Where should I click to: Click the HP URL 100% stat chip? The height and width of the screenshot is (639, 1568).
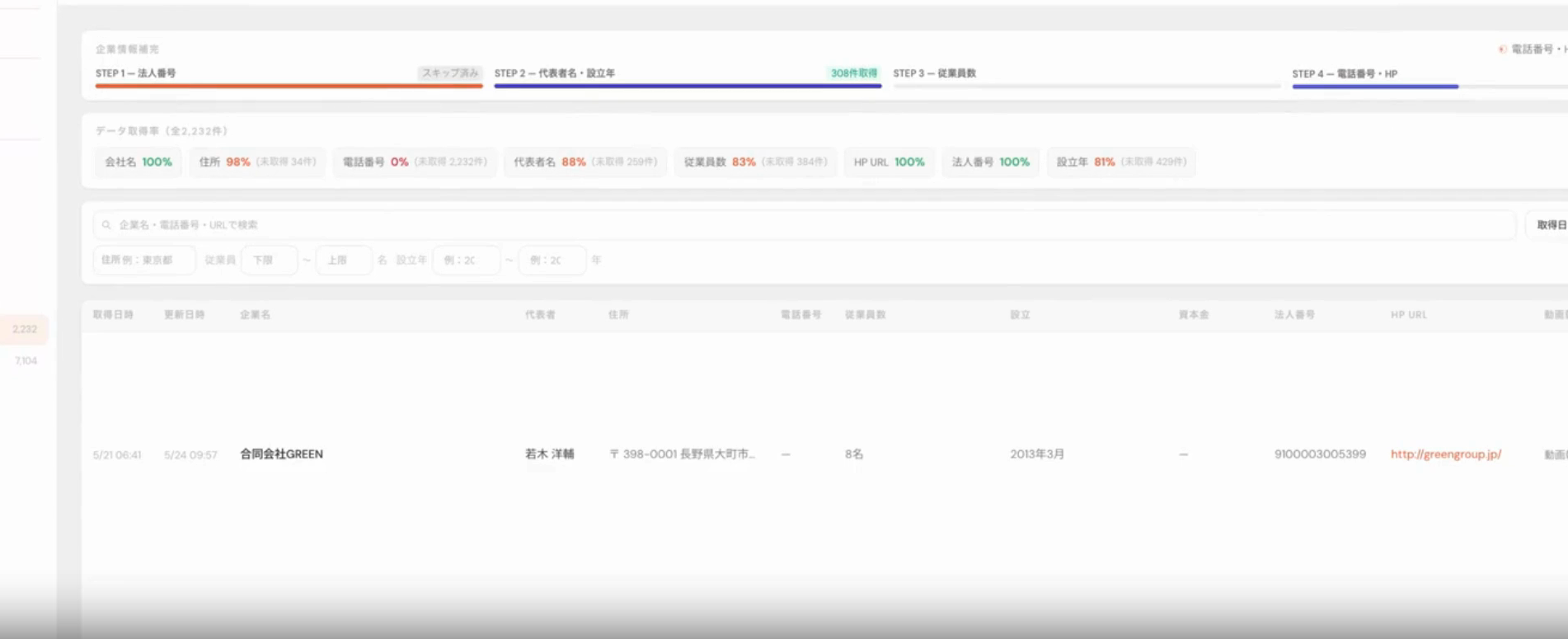(x=890, y=162)
